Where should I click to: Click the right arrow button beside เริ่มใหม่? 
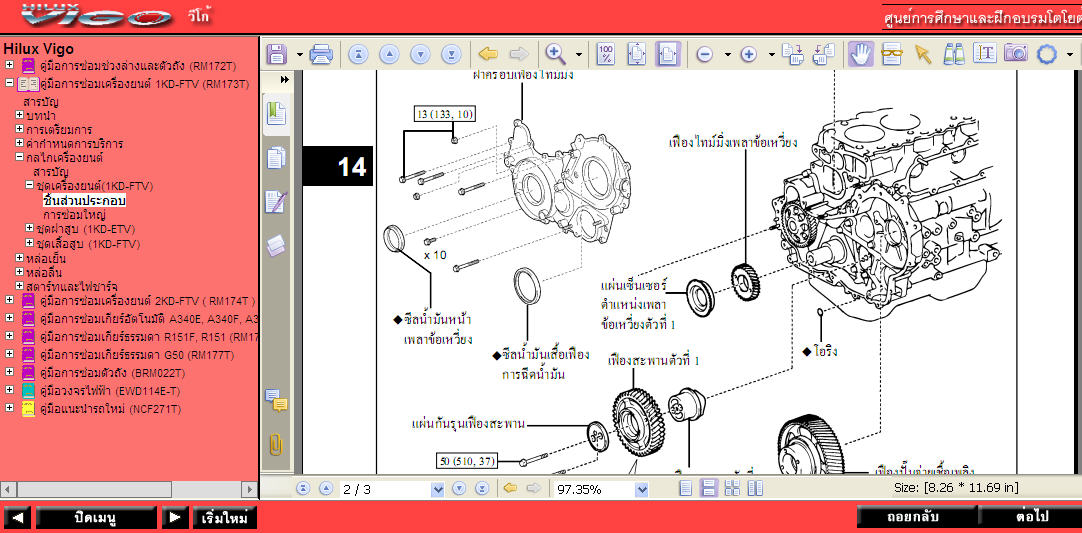click(175, 517)
